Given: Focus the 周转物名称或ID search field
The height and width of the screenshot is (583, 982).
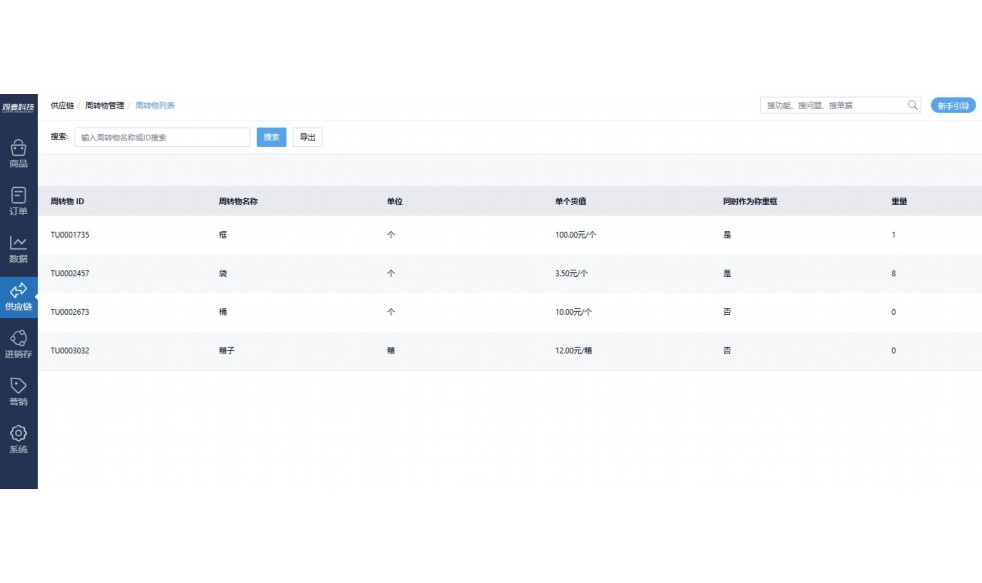Looking at the screenshot, I should click(x=162, y=137).
